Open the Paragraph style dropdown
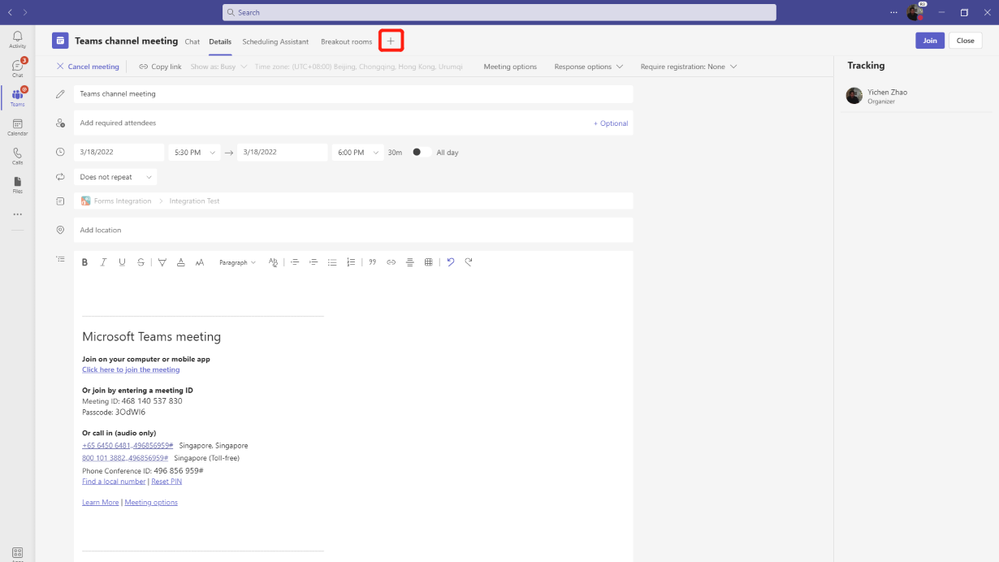Viewport: 999px width, 562px height. pos(237,262)
